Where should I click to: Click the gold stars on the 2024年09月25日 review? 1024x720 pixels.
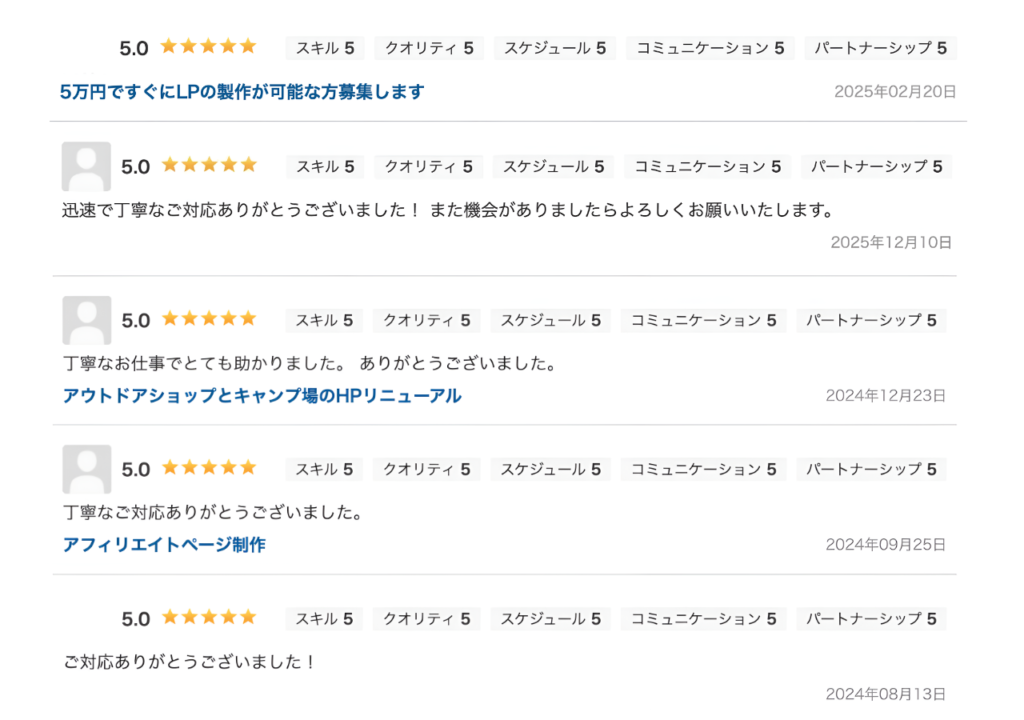(208, 468)
